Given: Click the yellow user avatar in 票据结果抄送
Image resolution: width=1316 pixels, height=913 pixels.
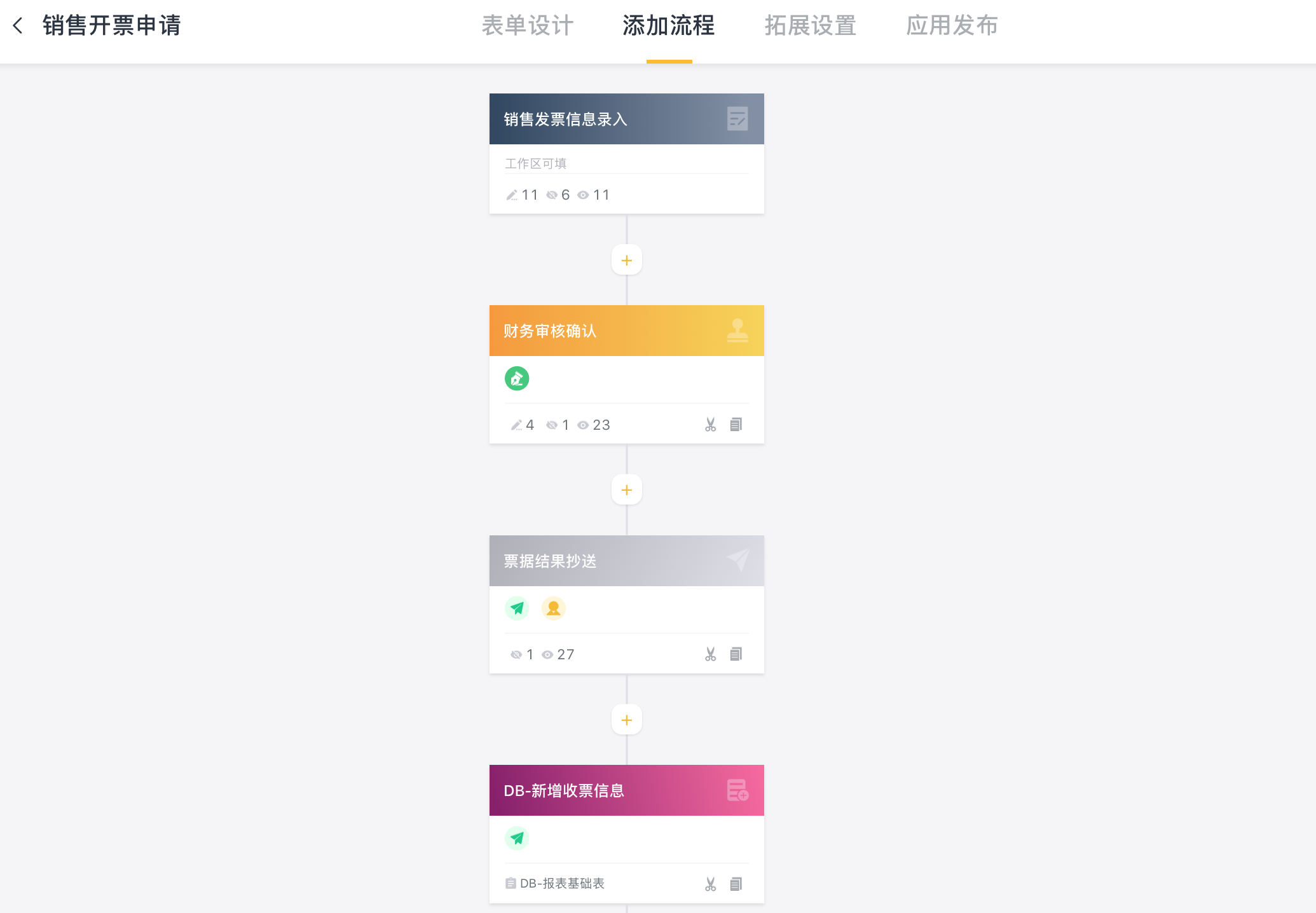Looking at the screenshot, I should point(553,608).
